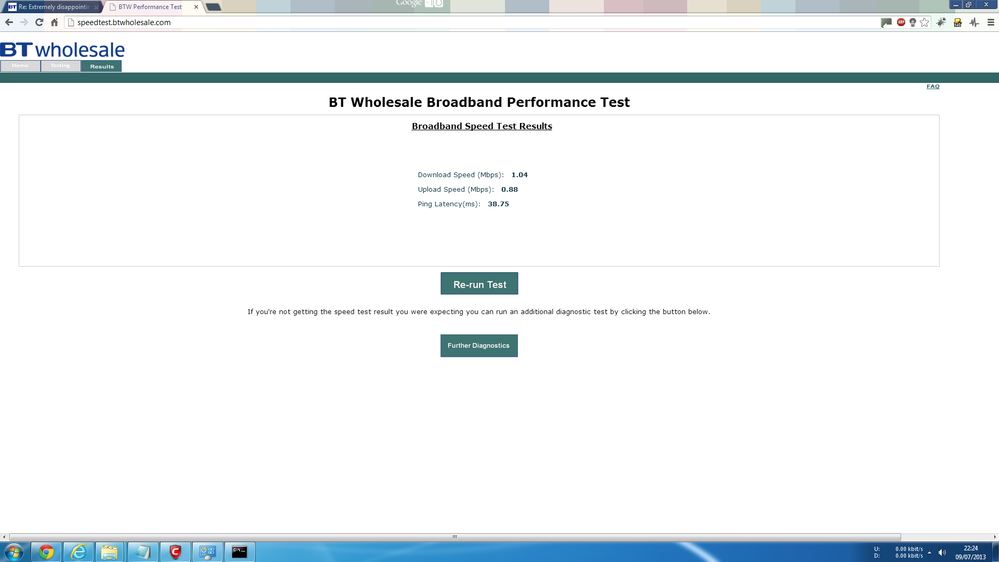Click 'BT Wholesale Broadband Performance Test' title
999x562 pixels.
479,103
